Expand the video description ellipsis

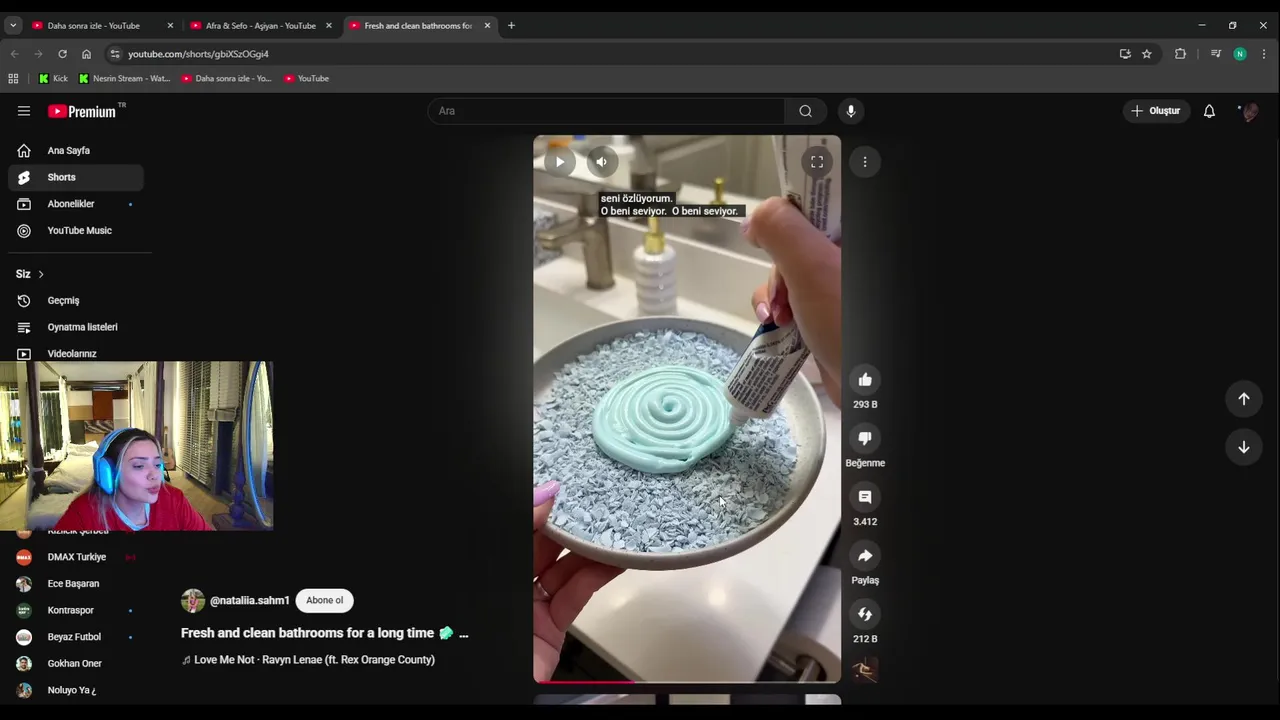463,634
